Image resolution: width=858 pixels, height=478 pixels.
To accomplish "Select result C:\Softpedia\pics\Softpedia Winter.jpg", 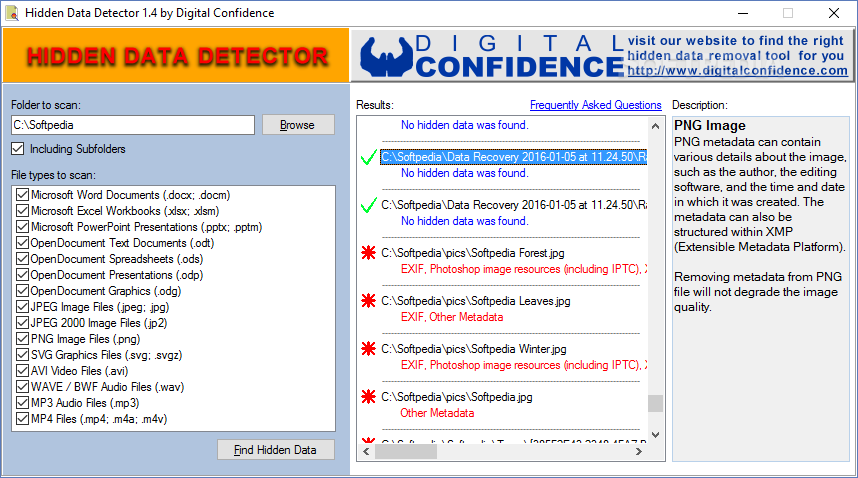I will tap(474, 349).
